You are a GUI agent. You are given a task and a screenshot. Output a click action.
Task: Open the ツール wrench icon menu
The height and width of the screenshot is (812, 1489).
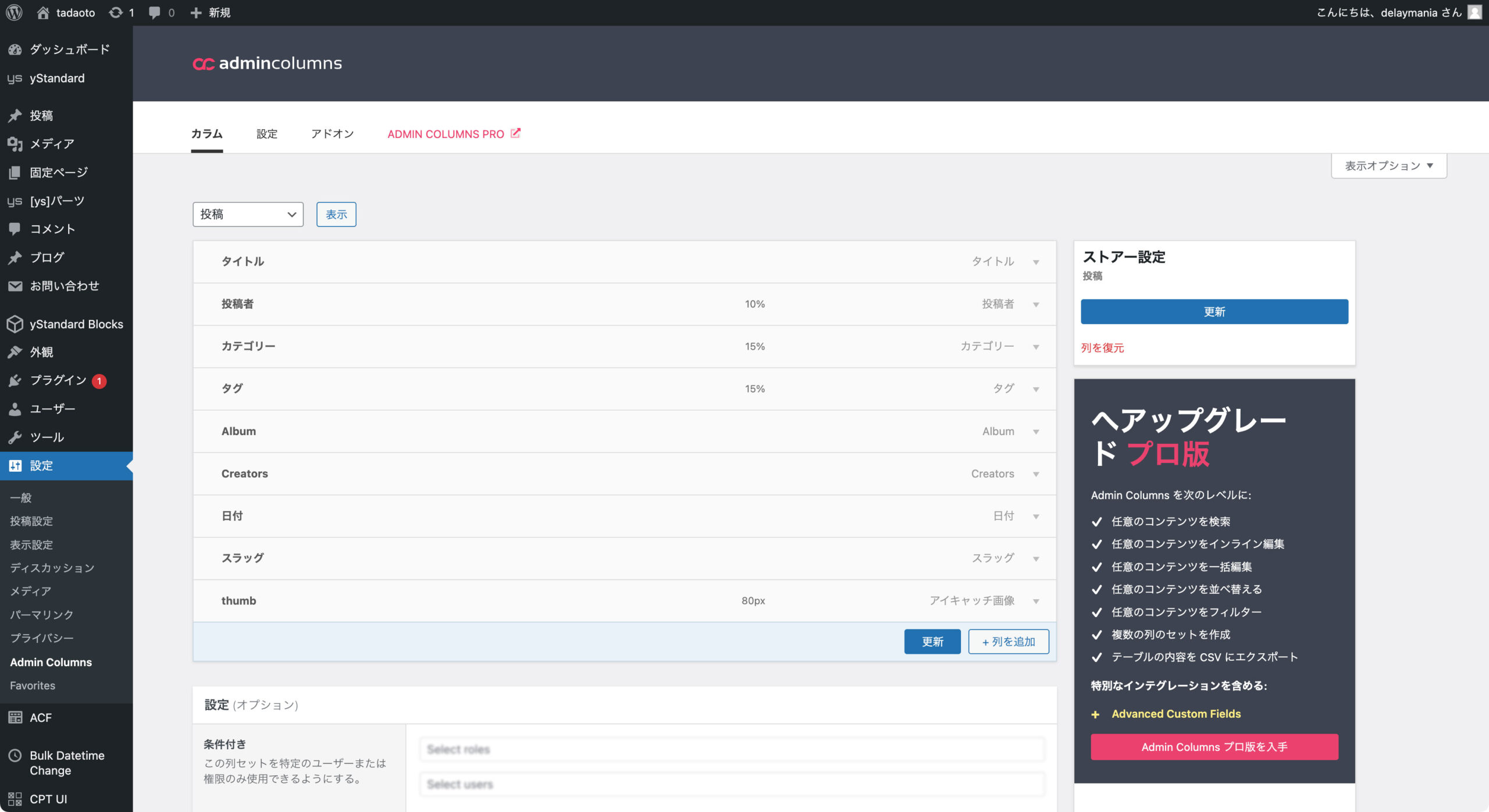tap(15, 437)
